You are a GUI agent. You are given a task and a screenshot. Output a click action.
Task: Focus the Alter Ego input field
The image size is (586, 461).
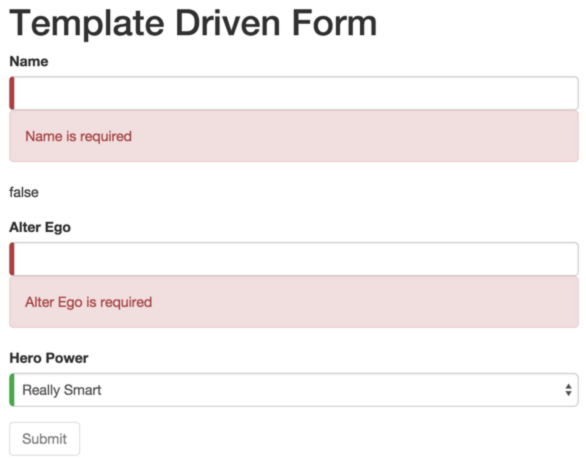294,259
